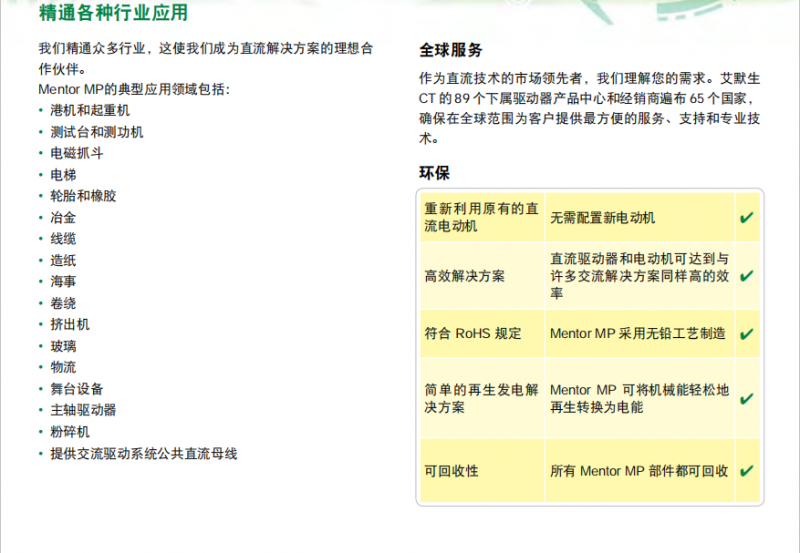Click the cell 所有 Mentor MP 部件都可回收
This screenshot has width=800, height=553.
[640, 471]
